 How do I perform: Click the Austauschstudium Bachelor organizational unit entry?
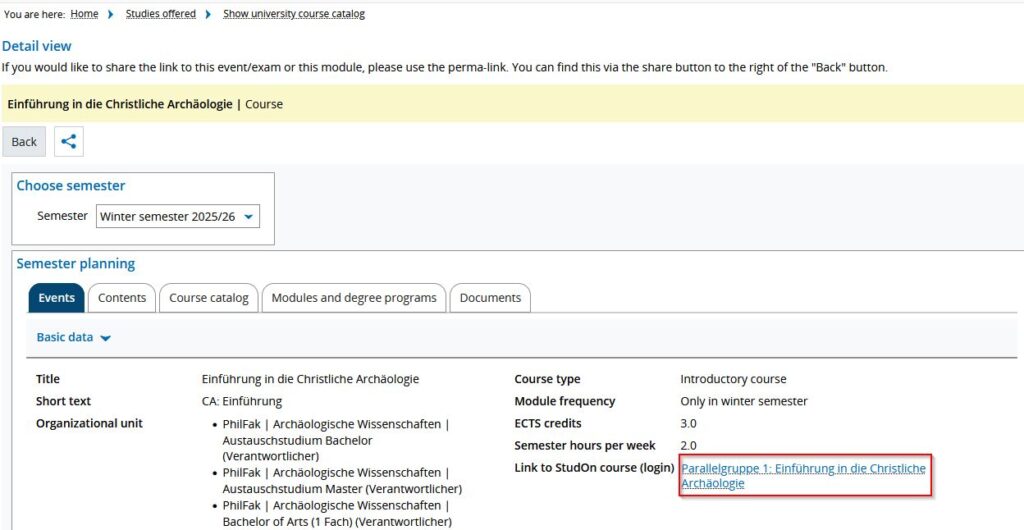336,440
